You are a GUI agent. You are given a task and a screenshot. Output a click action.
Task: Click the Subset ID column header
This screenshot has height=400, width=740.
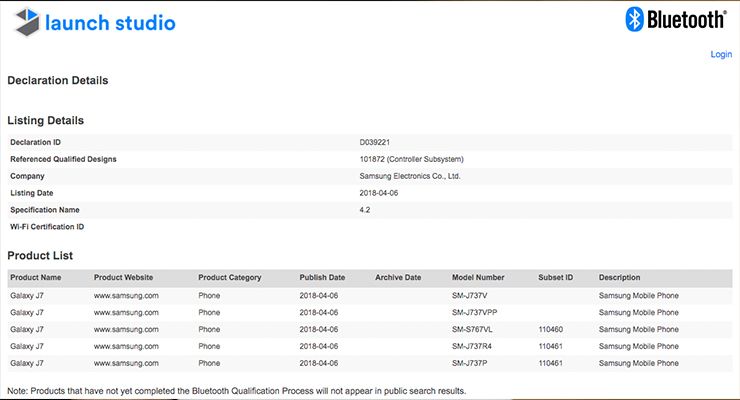tap(555, 277)
